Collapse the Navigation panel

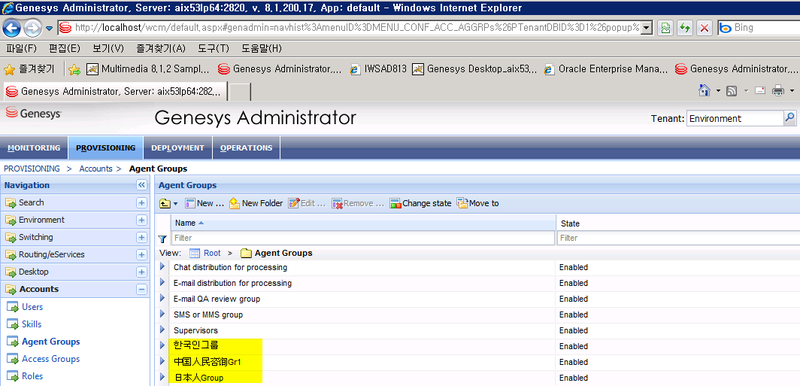[x=142, y=185]
